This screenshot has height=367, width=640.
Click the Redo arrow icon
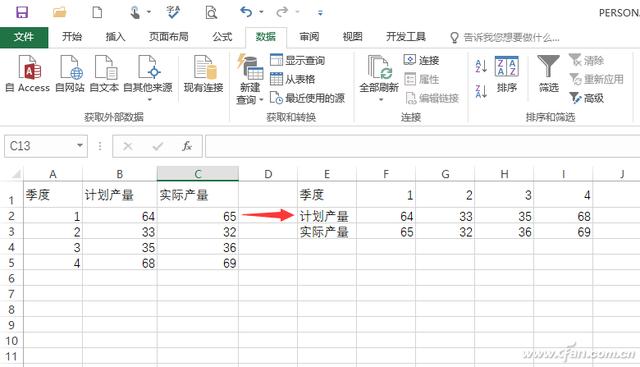(282, 12)
